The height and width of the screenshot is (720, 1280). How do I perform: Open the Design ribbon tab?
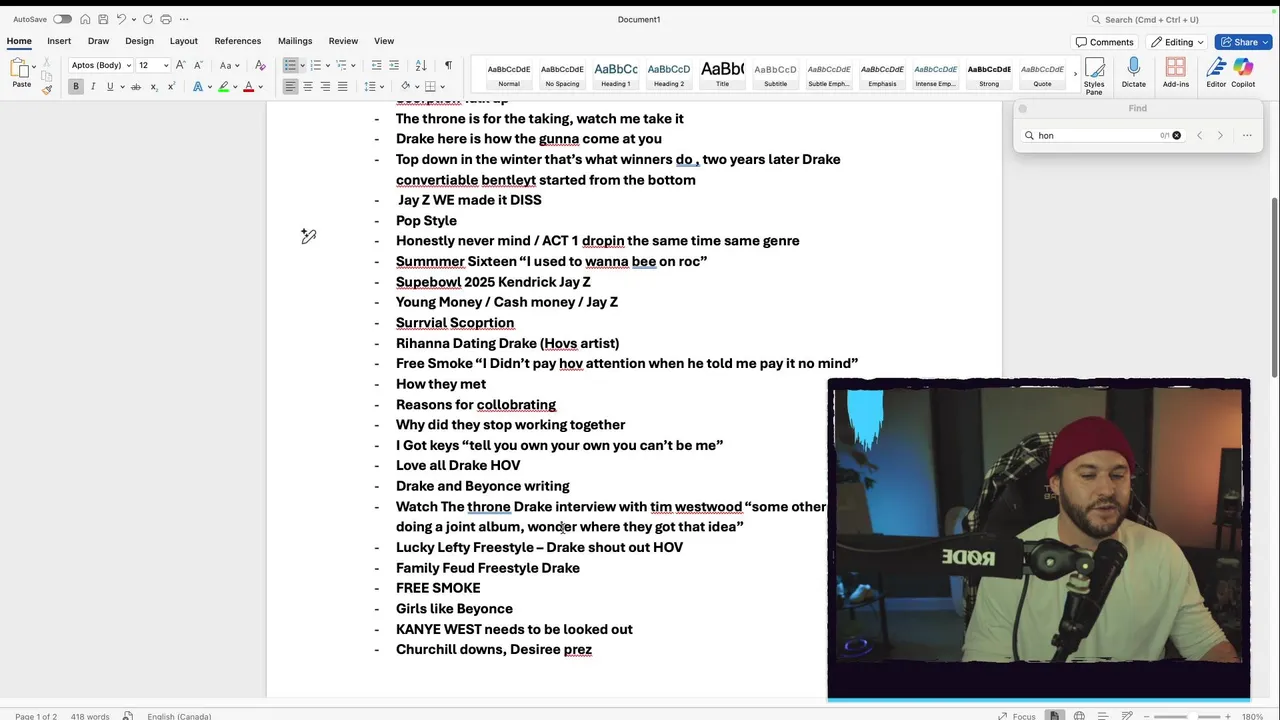pos(139,41)
